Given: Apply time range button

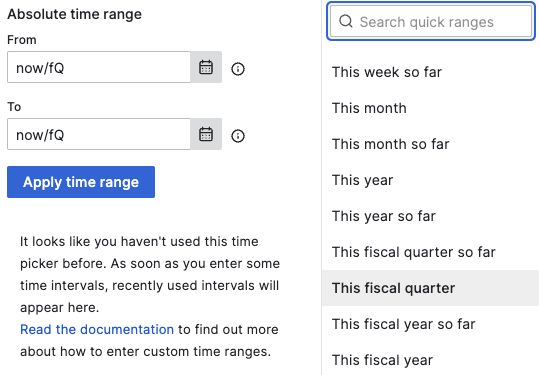Looking at the screenshot, I should (x=81, y=182).
